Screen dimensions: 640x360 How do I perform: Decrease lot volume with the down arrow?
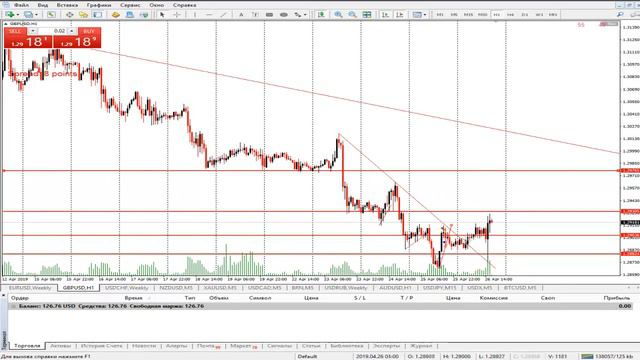[x=33, y=31]
